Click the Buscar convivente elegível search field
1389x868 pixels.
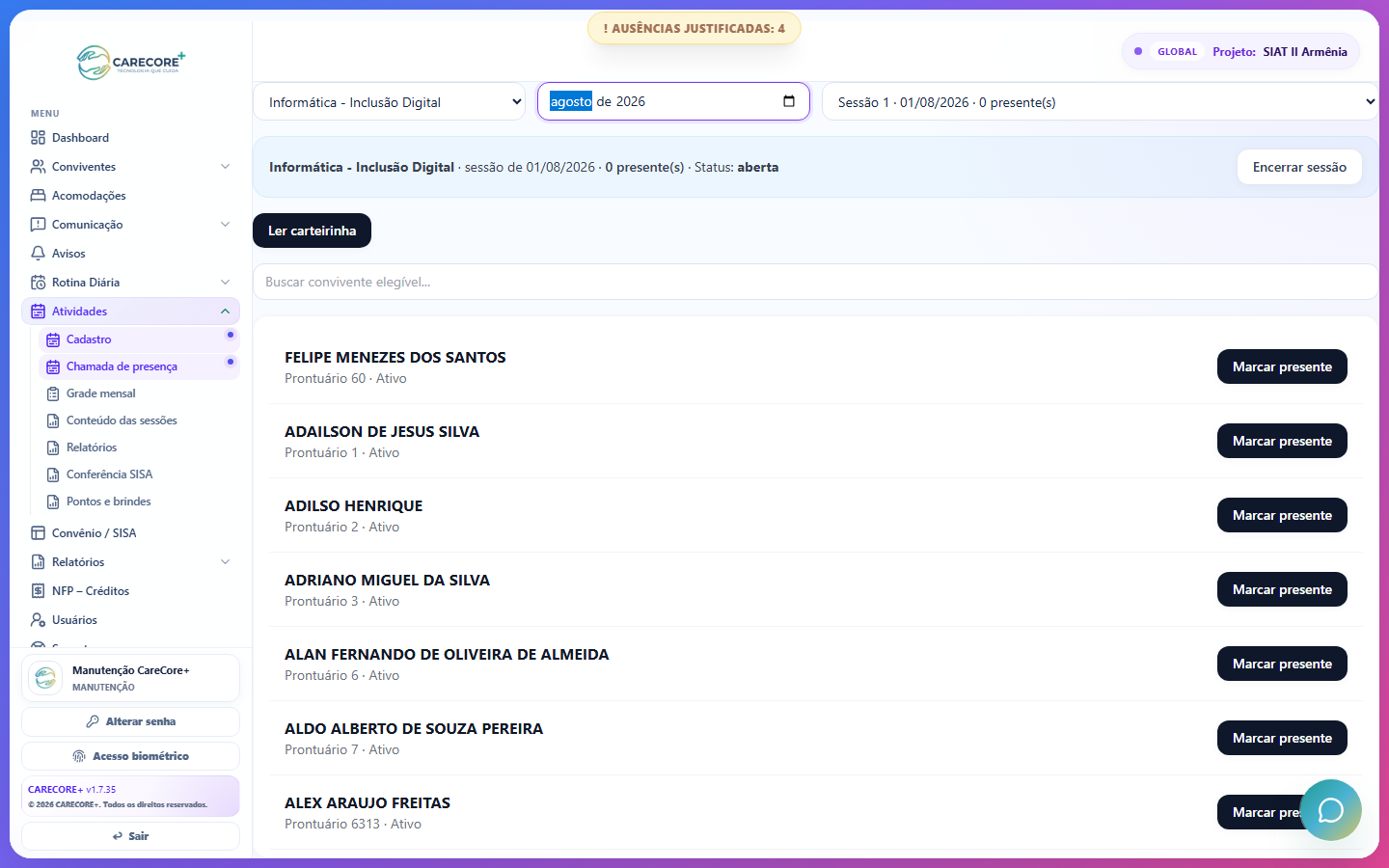(815, 282)
